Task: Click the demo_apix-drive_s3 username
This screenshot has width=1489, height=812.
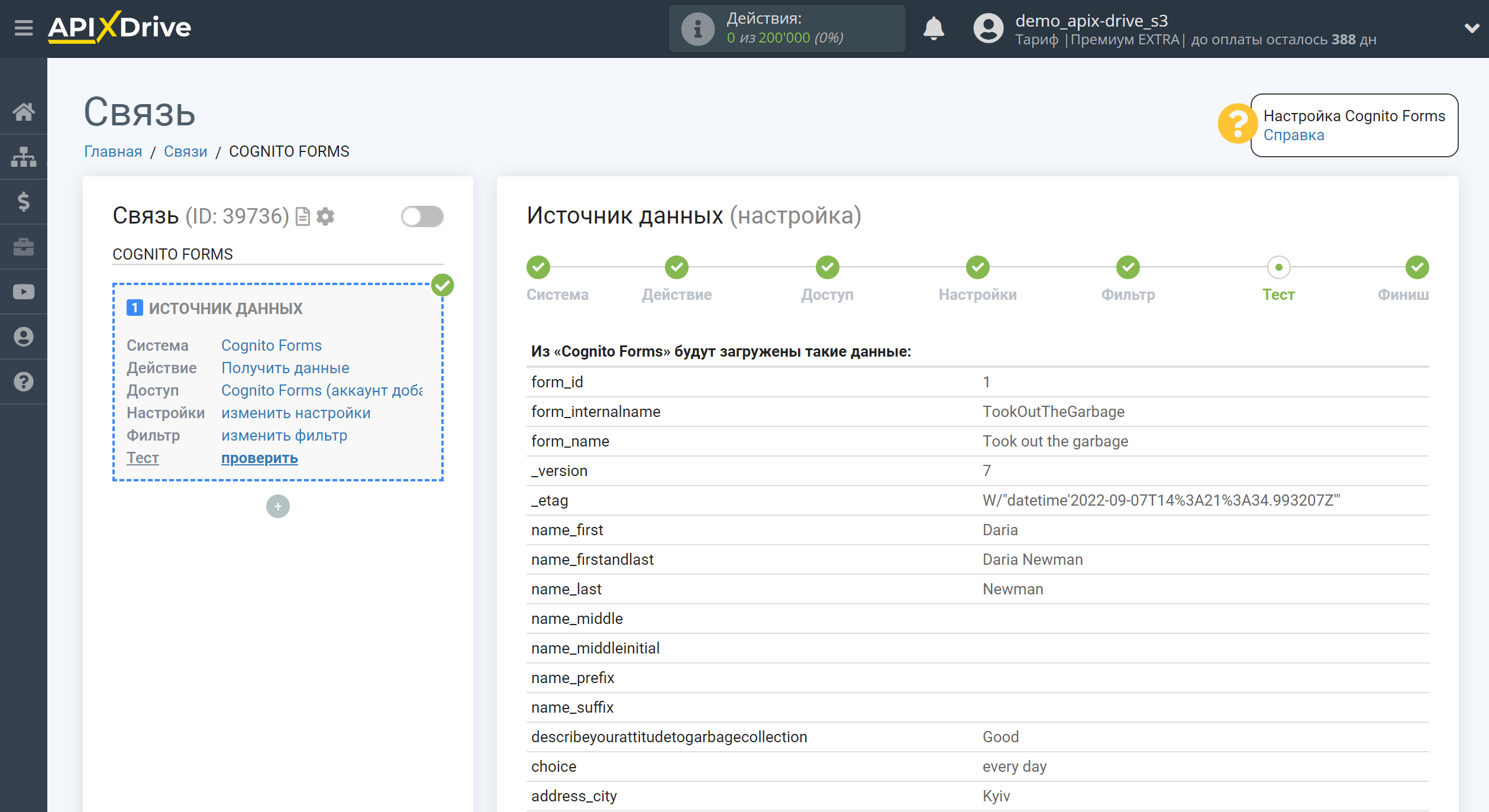Action: (1091, 21)
